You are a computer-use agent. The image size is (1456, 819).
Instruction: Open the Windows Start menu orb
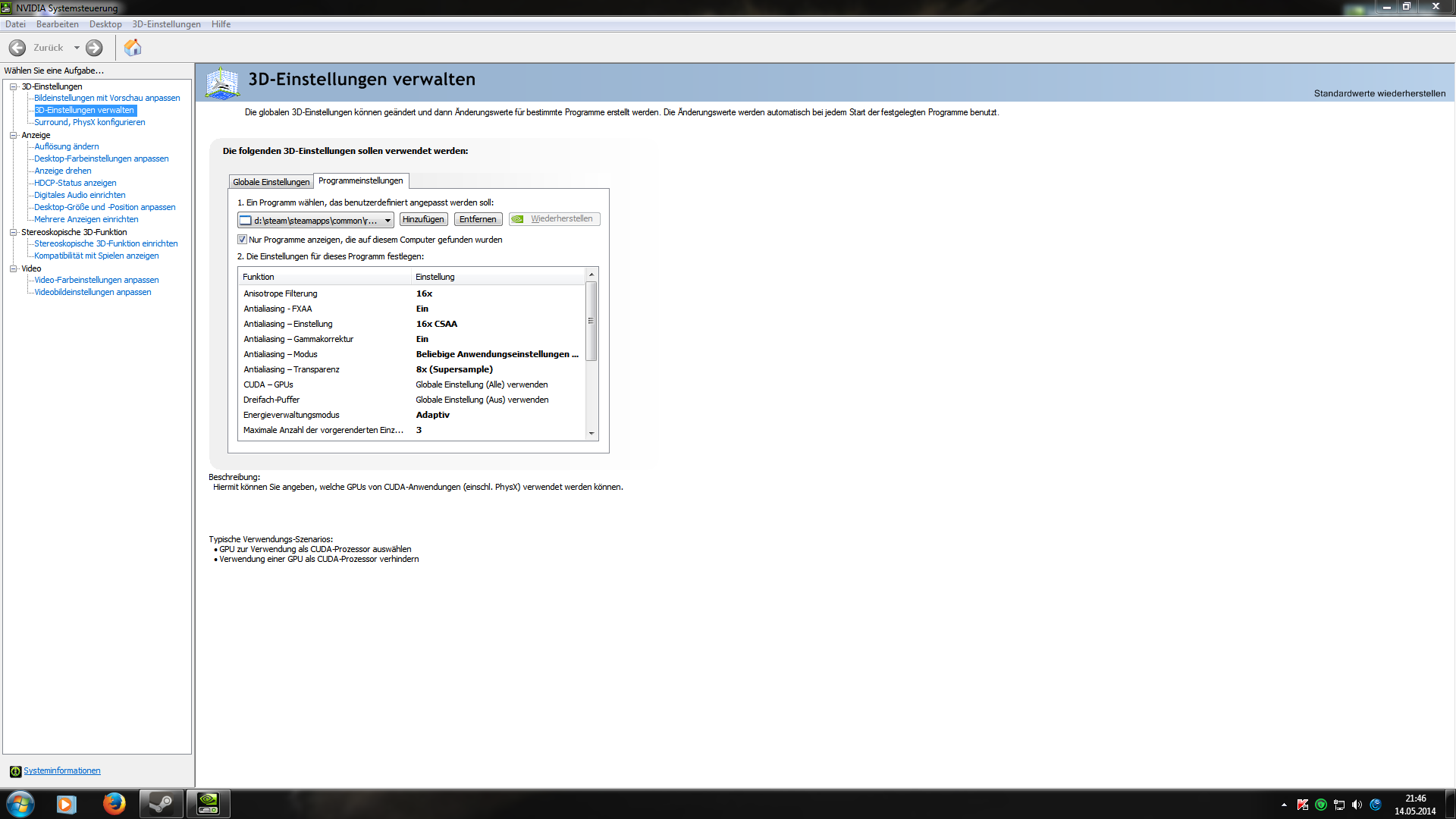20,804
